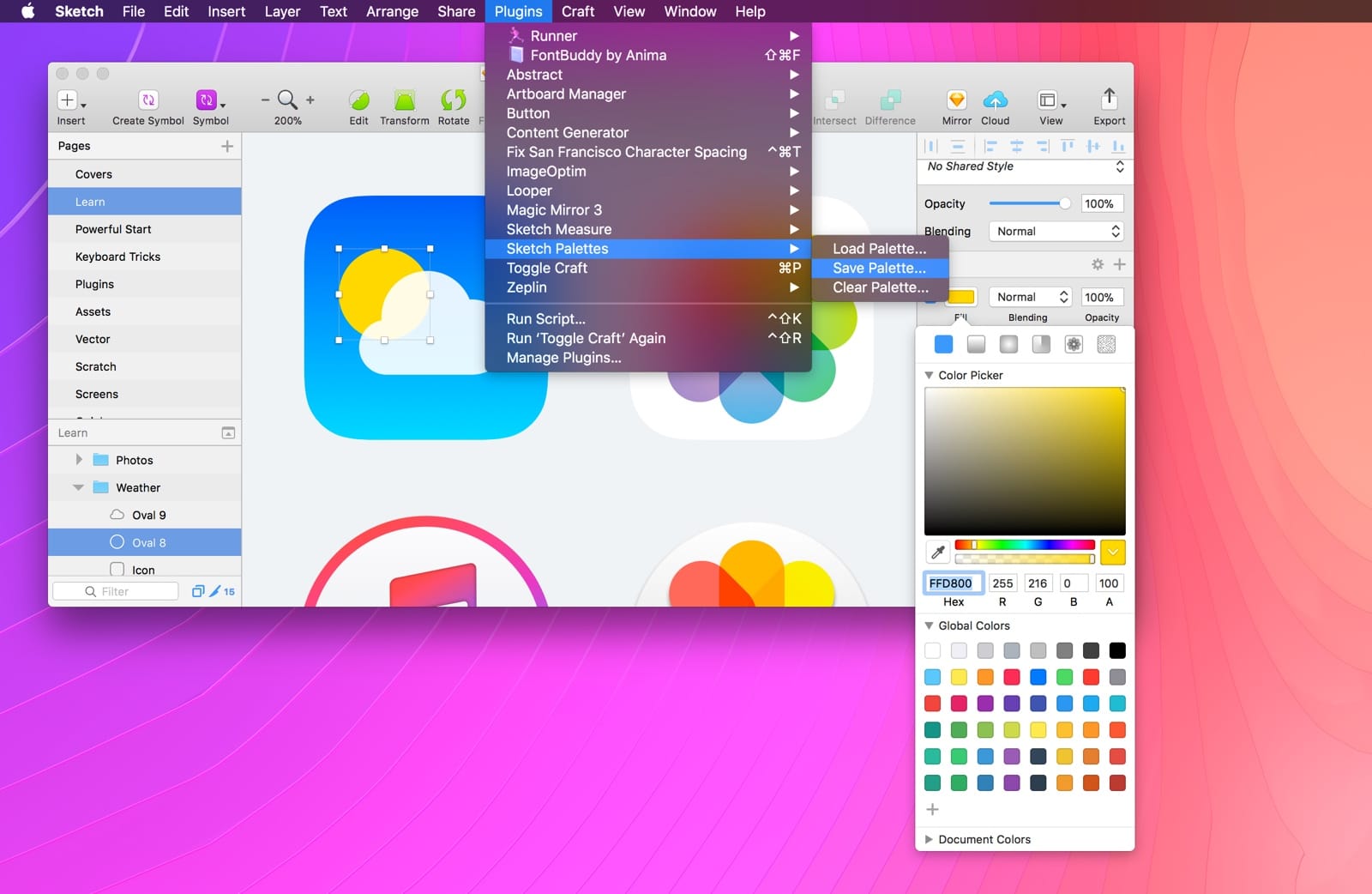1372x894 pixels.
Task: Enable the noise fill type
Action: point(1106,344)
